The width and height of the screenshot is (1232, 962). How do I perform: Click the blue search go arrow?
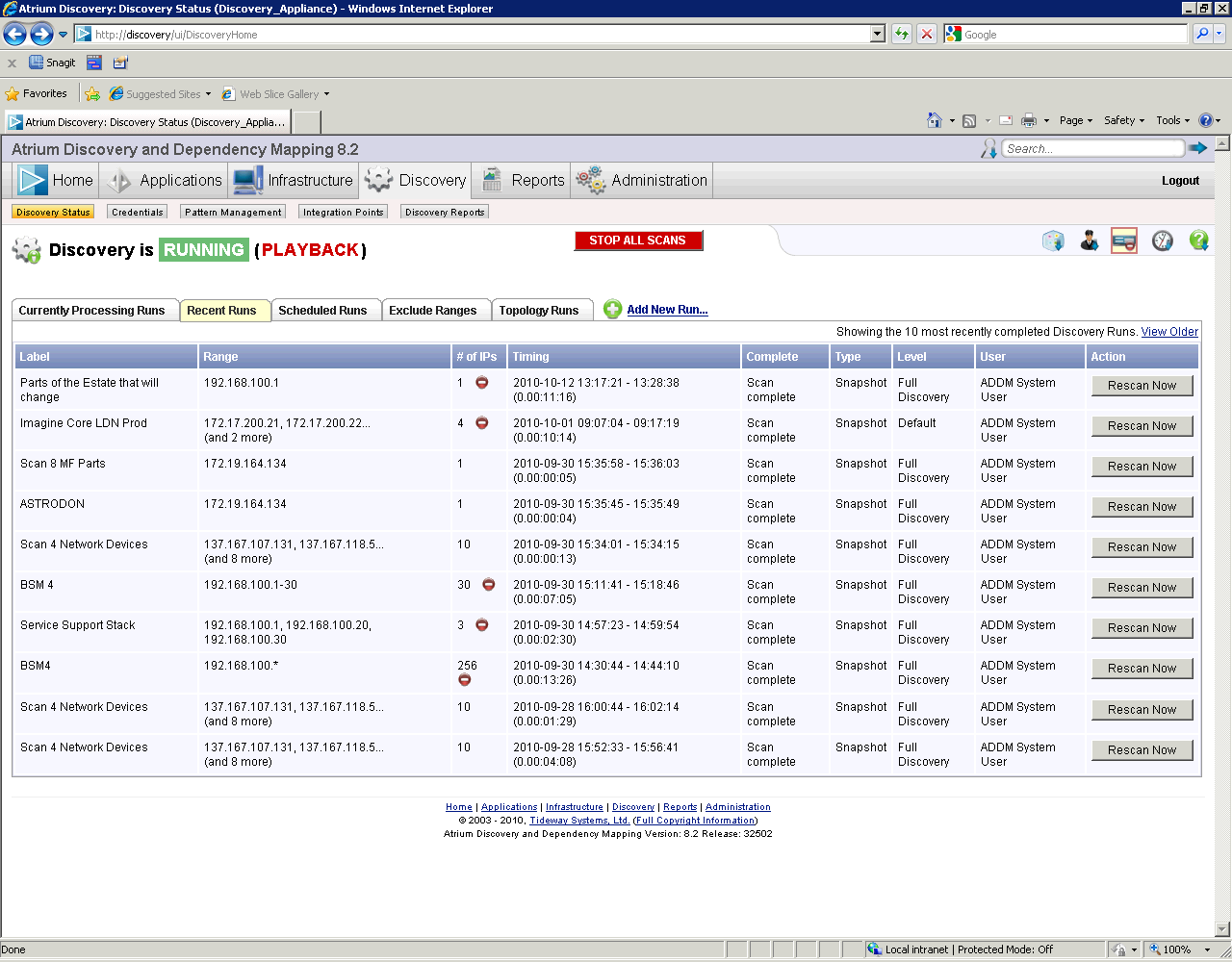(x=1198, y=148)
